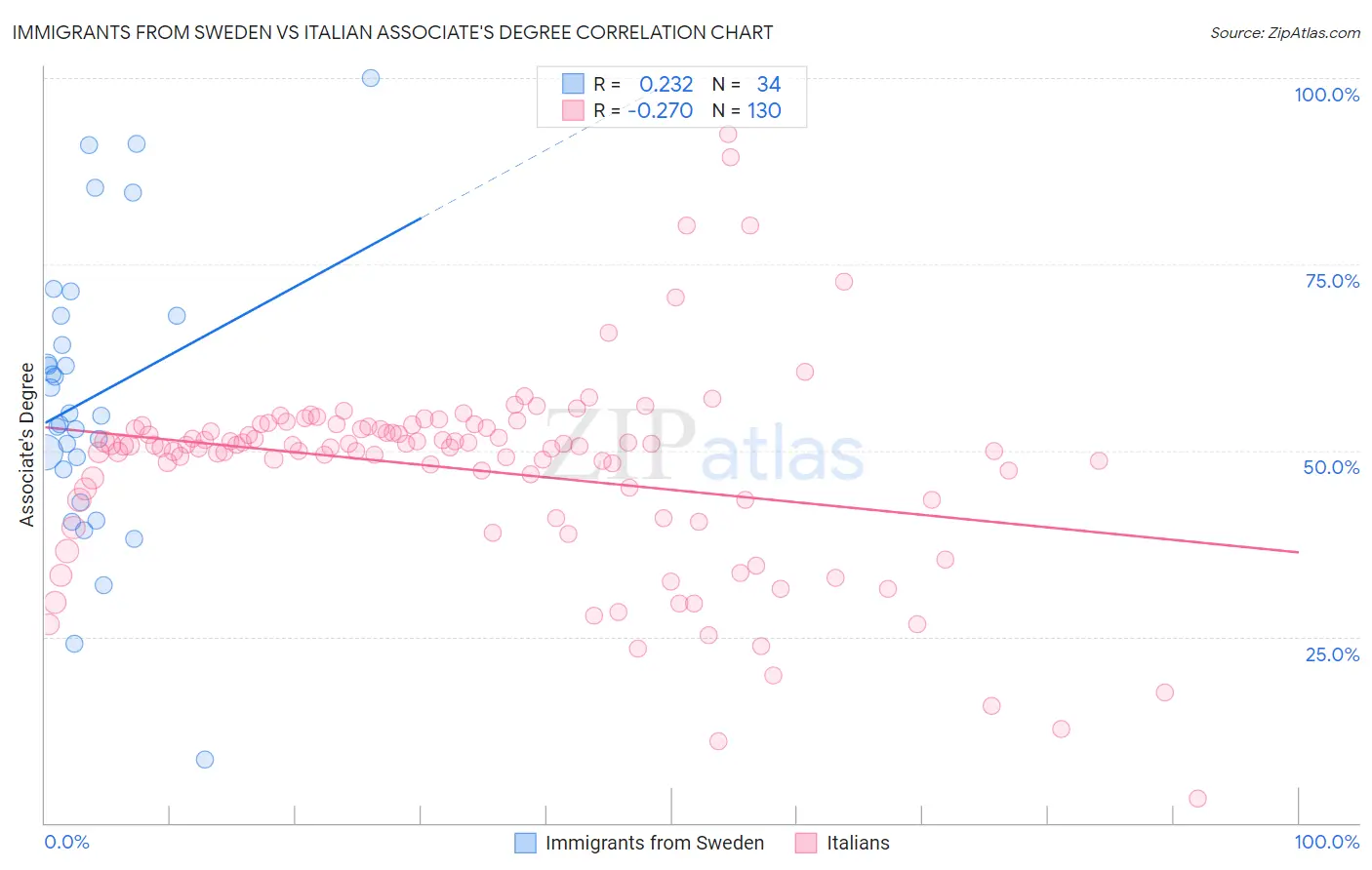This screenshot has height=870, width=1372.
Task: Click the blue swatch beside R = 0.232
Action: tap(573, 84)
